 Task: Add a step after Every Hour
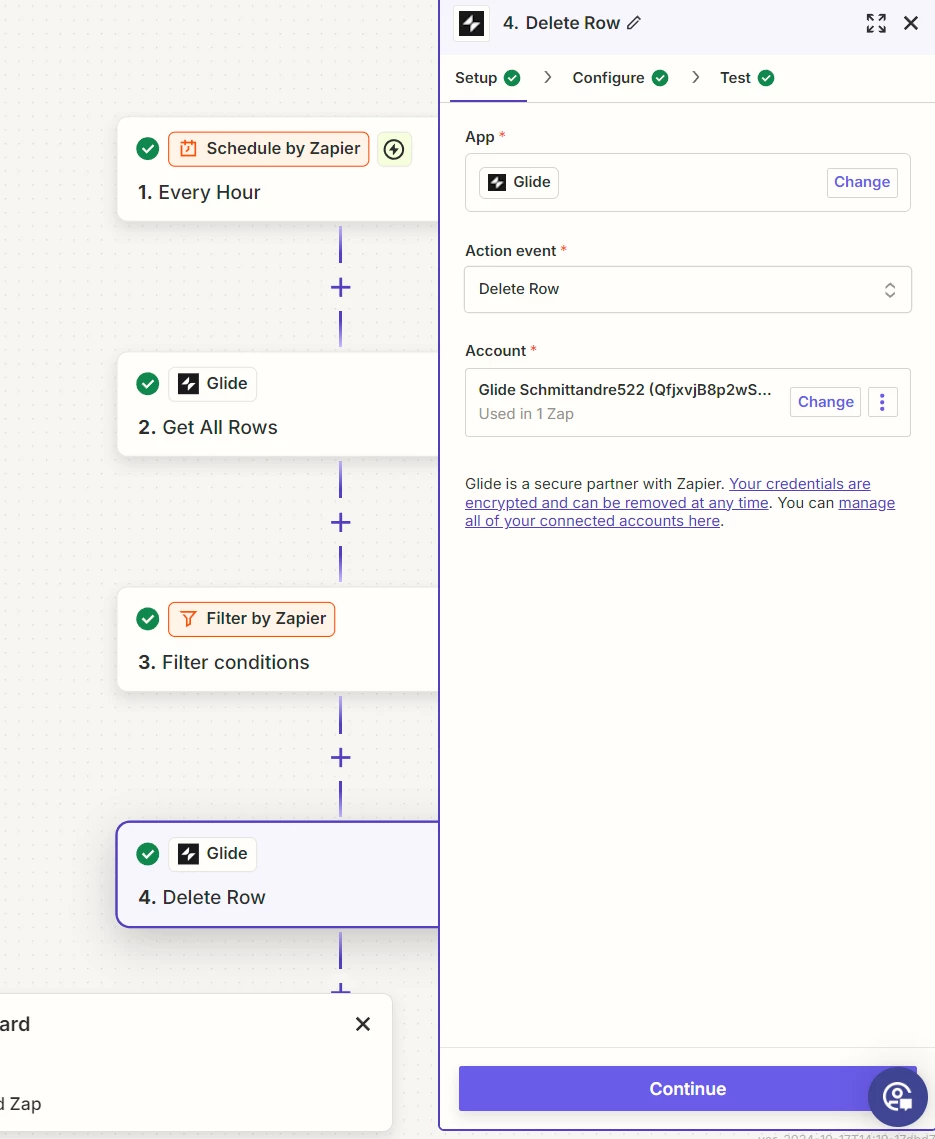(340, 288)
